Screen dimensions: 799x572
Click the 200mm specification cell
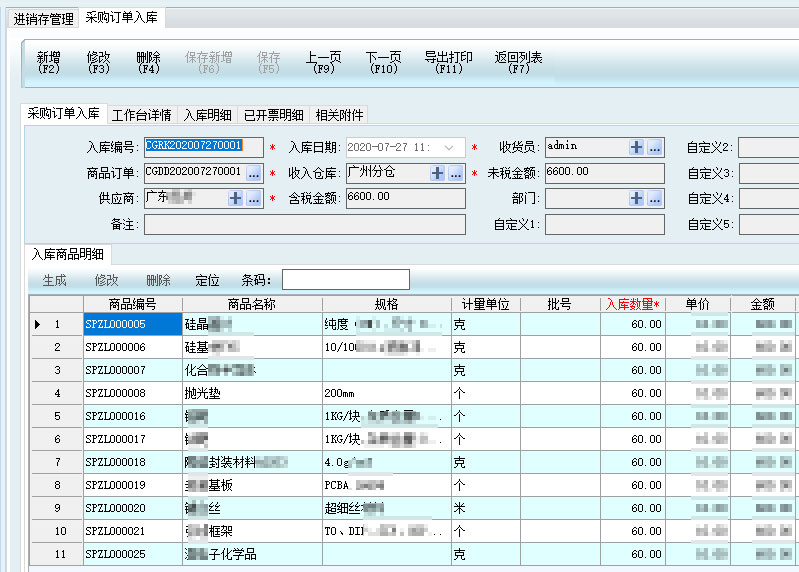(x=386, y=393)
